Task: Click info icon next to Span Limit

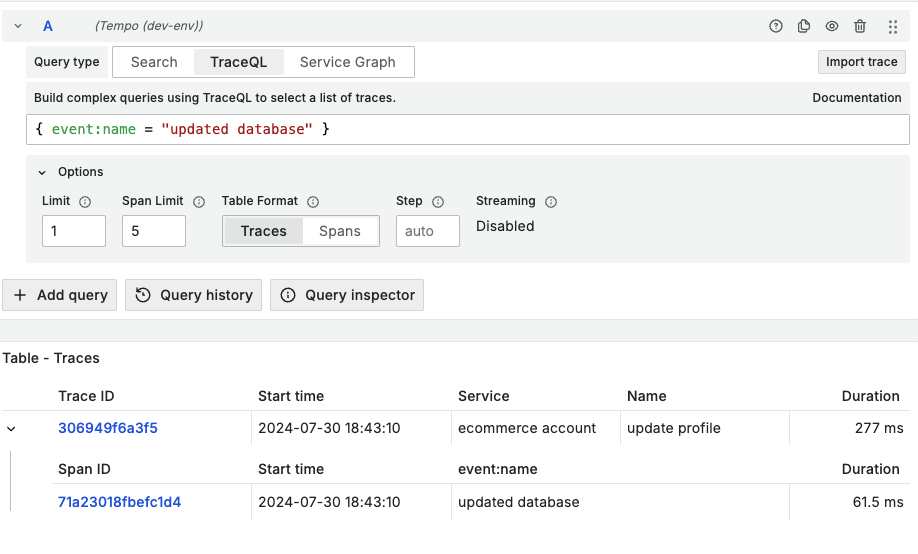Action: (199, 202)
